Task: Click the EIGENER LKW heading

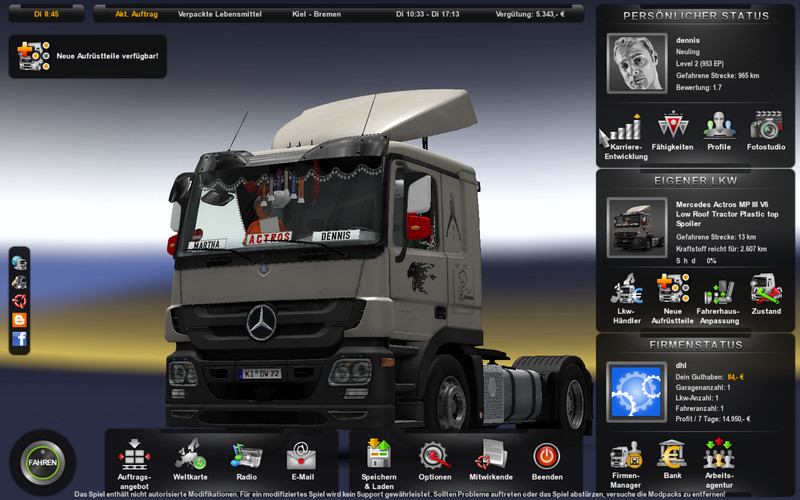Action: click(x=695, y=181)
